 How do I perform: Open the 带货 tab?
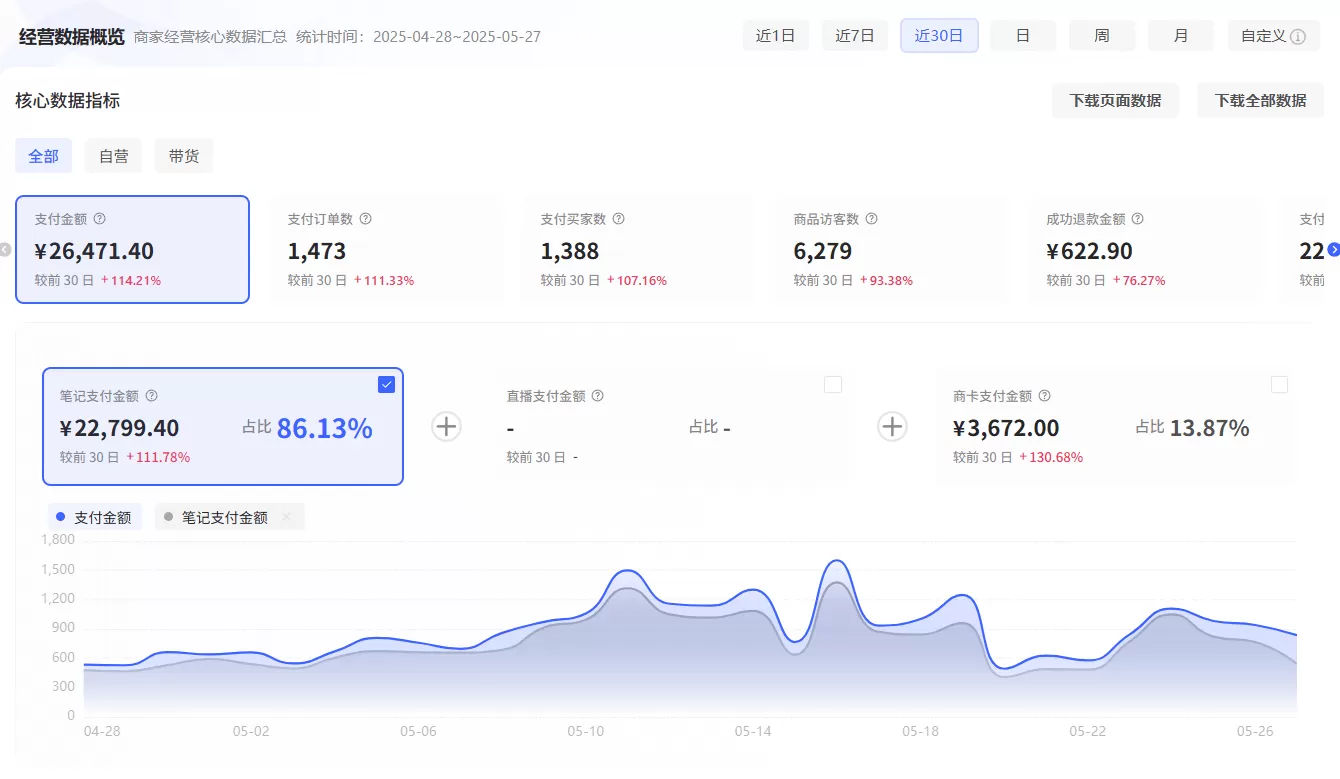coord(184,155)
